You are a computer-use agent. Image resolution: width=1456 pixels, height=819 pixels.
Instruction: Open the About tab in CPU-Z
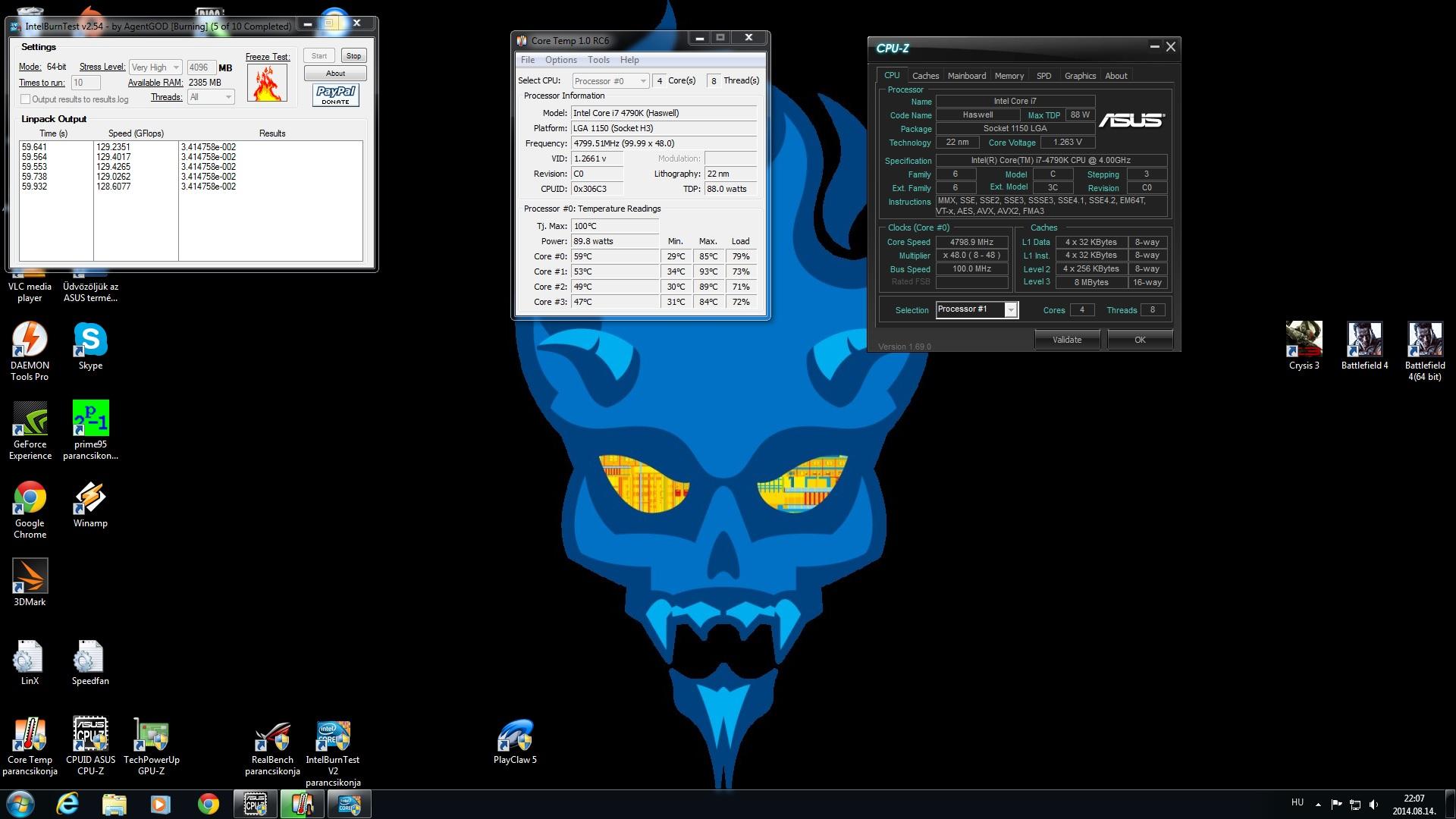pyautogui.click(x=1116, y=76)
